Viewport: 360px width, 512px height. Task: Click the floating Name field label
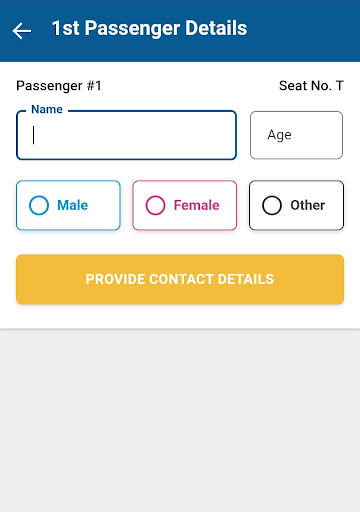tap(47, 109)
